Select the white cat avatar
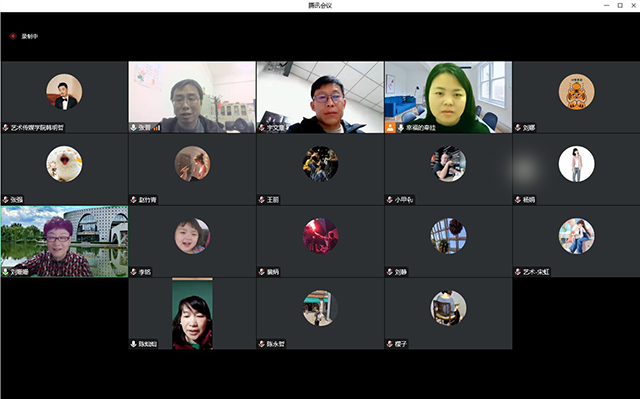This screenshot has height=399, width=640. point(64,164)
